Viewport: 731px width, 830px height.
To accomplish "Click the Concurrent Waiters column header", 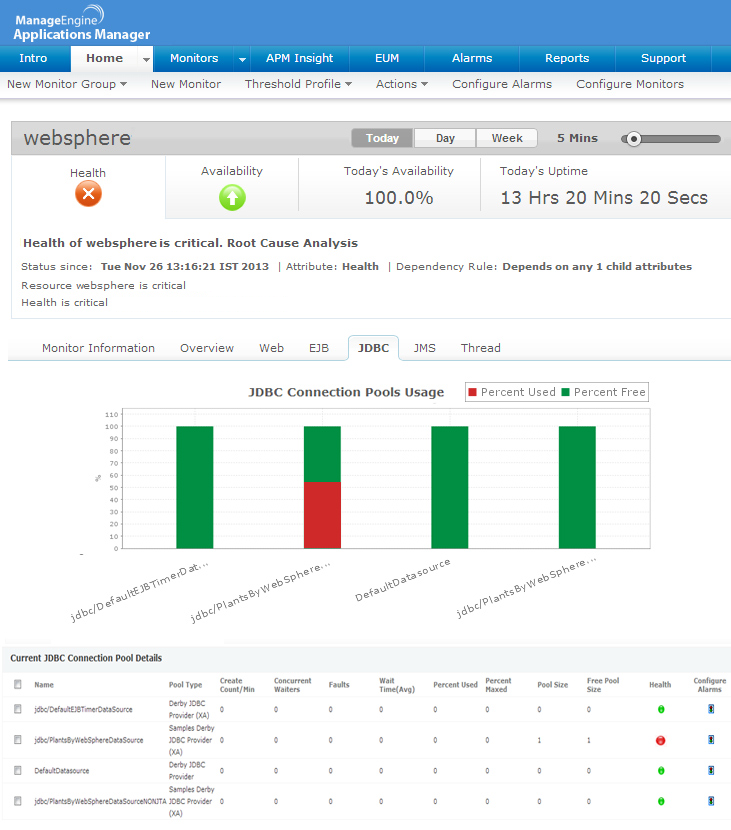I will pos(293,684).
